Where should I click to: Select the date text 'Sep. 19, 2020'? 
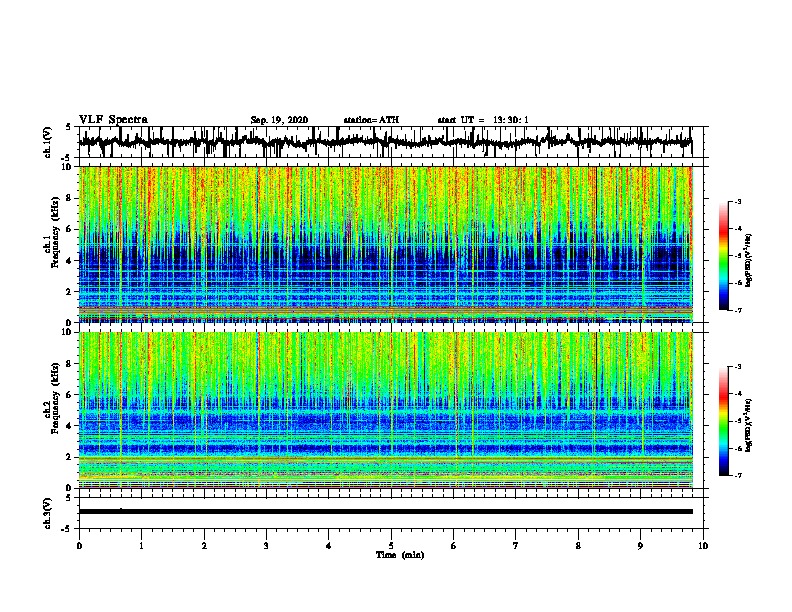[x=279, y=120]
